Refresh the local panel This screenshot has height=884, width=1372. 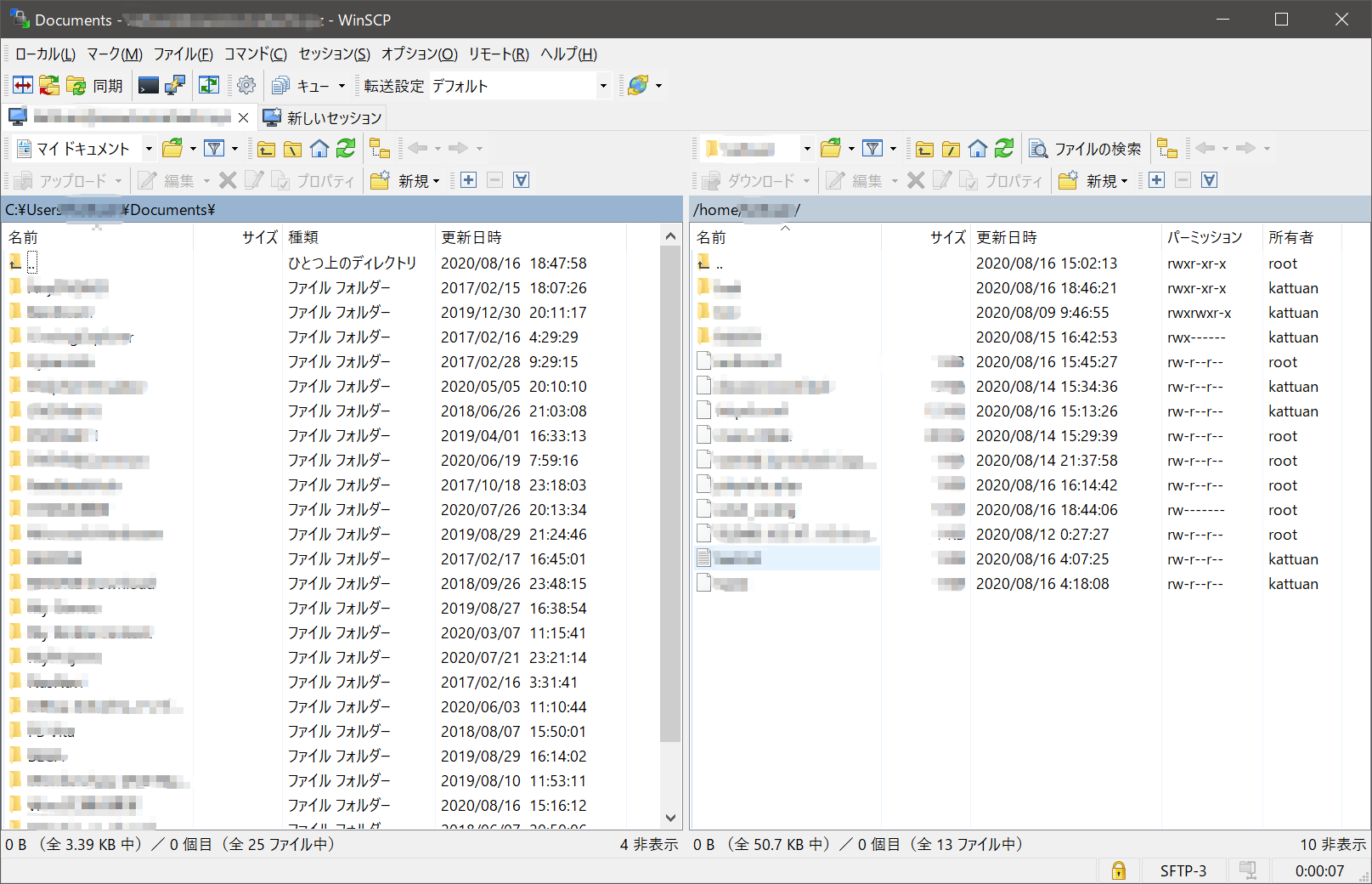pos(346,149)
